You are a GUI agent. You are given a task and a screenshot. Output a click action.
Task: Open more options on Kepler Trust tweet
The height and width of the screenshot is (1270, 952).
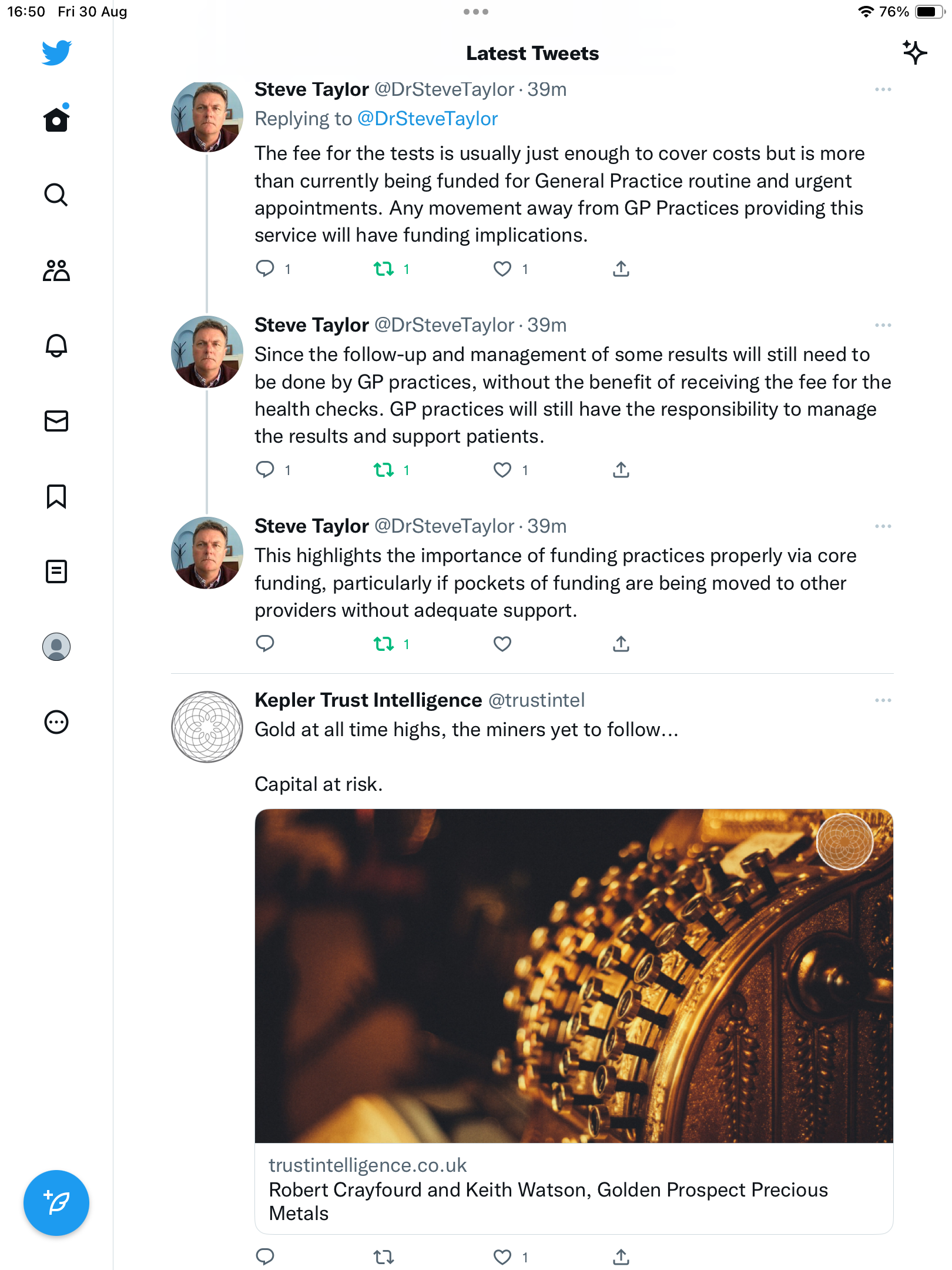[x=883, y=700]
